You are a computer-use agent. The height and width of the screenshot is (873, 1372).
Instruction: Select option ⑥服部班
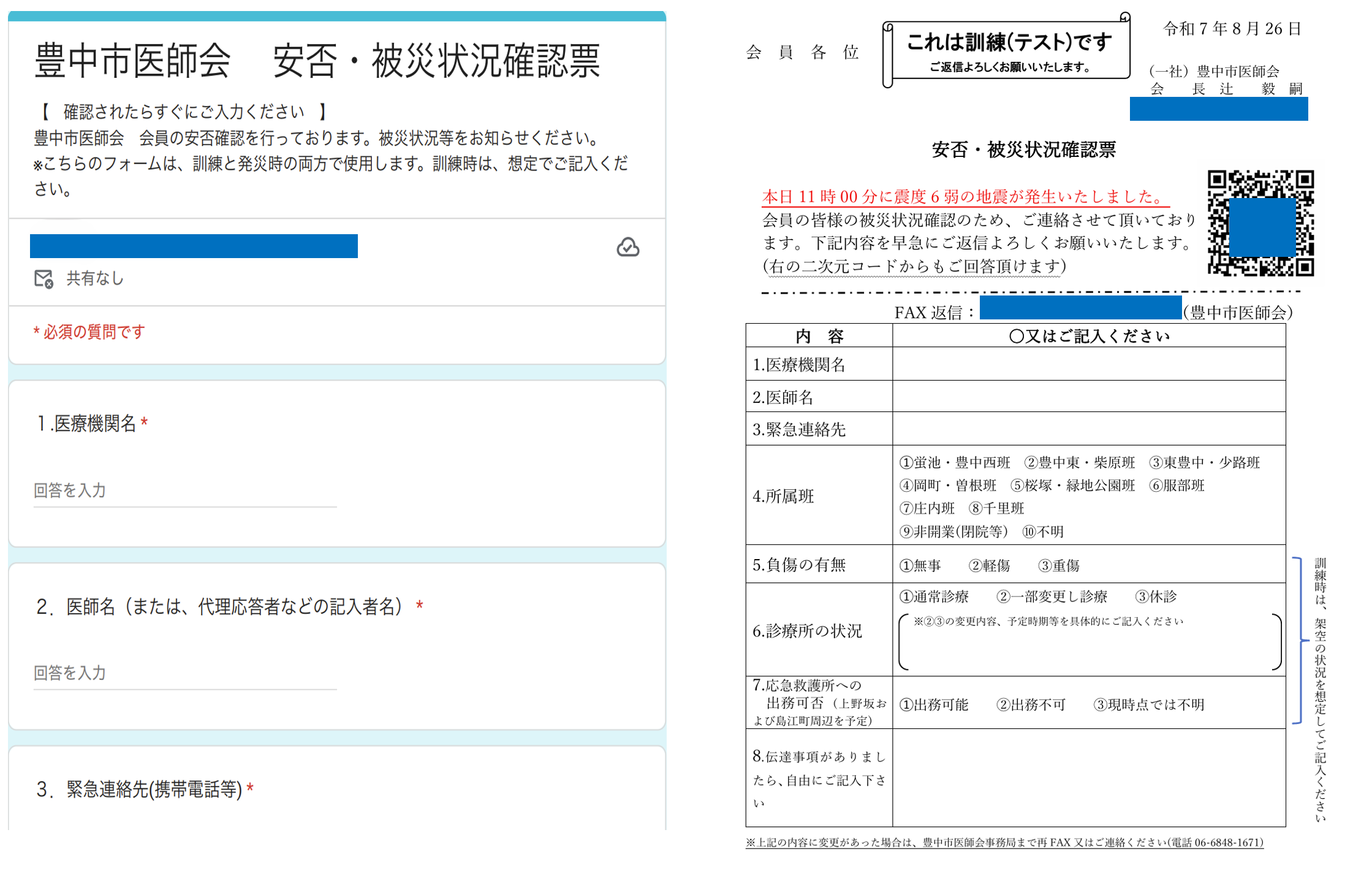(x=1177, y=486)
